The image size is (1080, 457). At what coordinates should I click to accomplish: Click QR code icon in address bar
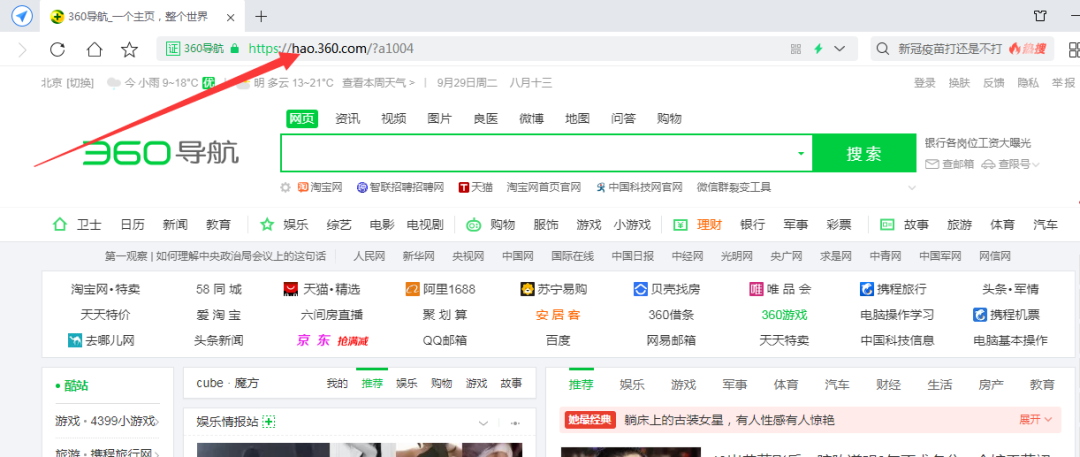pos(796,49)
